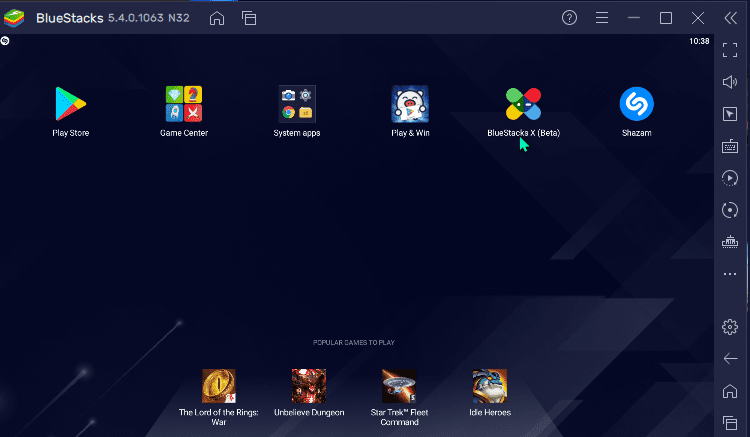This screenshot has height=437, width=750.
Task: Click the 10:38 clock in status bar
Action: tap(699, 41)
